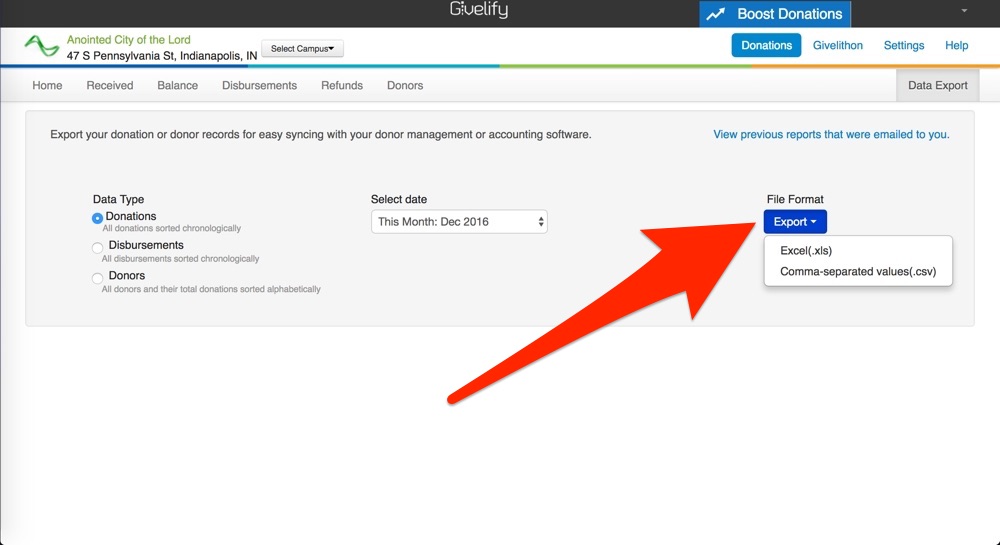This screenshot has width=1000, height=545.
Task: Open the Help link
Action: pos(957,45)
